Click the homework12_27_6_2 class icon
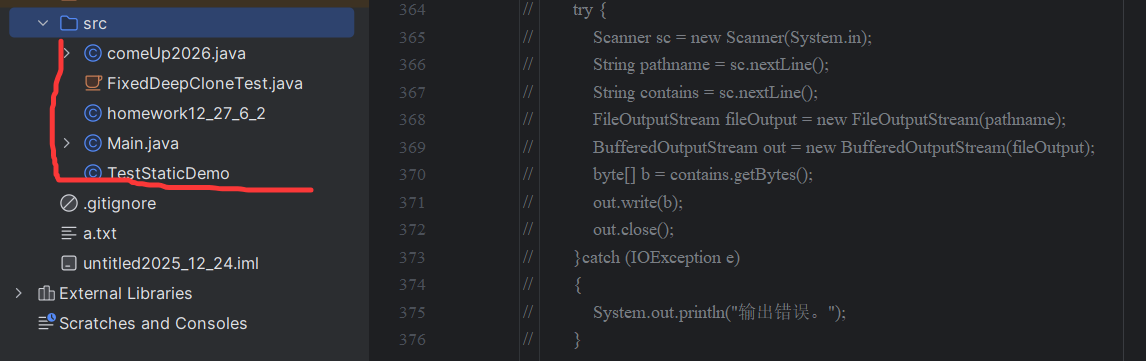Image resolution: width=1146 pixels, height=361 pixels. pyautogui.click(x=92, y=113)
